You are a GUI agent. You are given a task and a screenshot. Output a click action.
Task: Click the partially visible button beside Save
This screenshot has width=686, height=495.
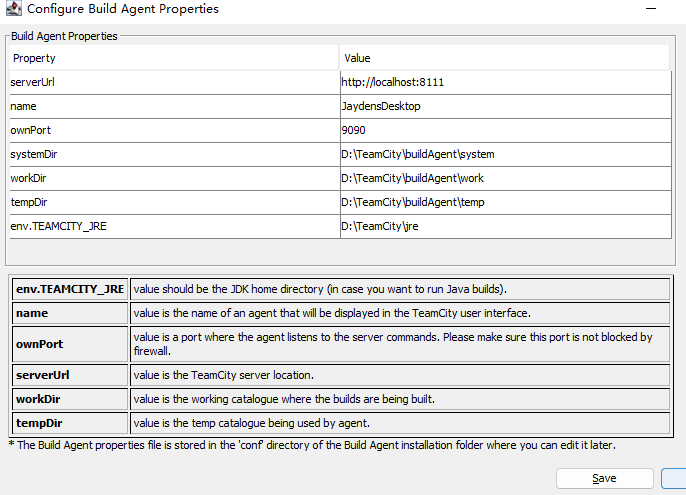[x=674, y=478]
